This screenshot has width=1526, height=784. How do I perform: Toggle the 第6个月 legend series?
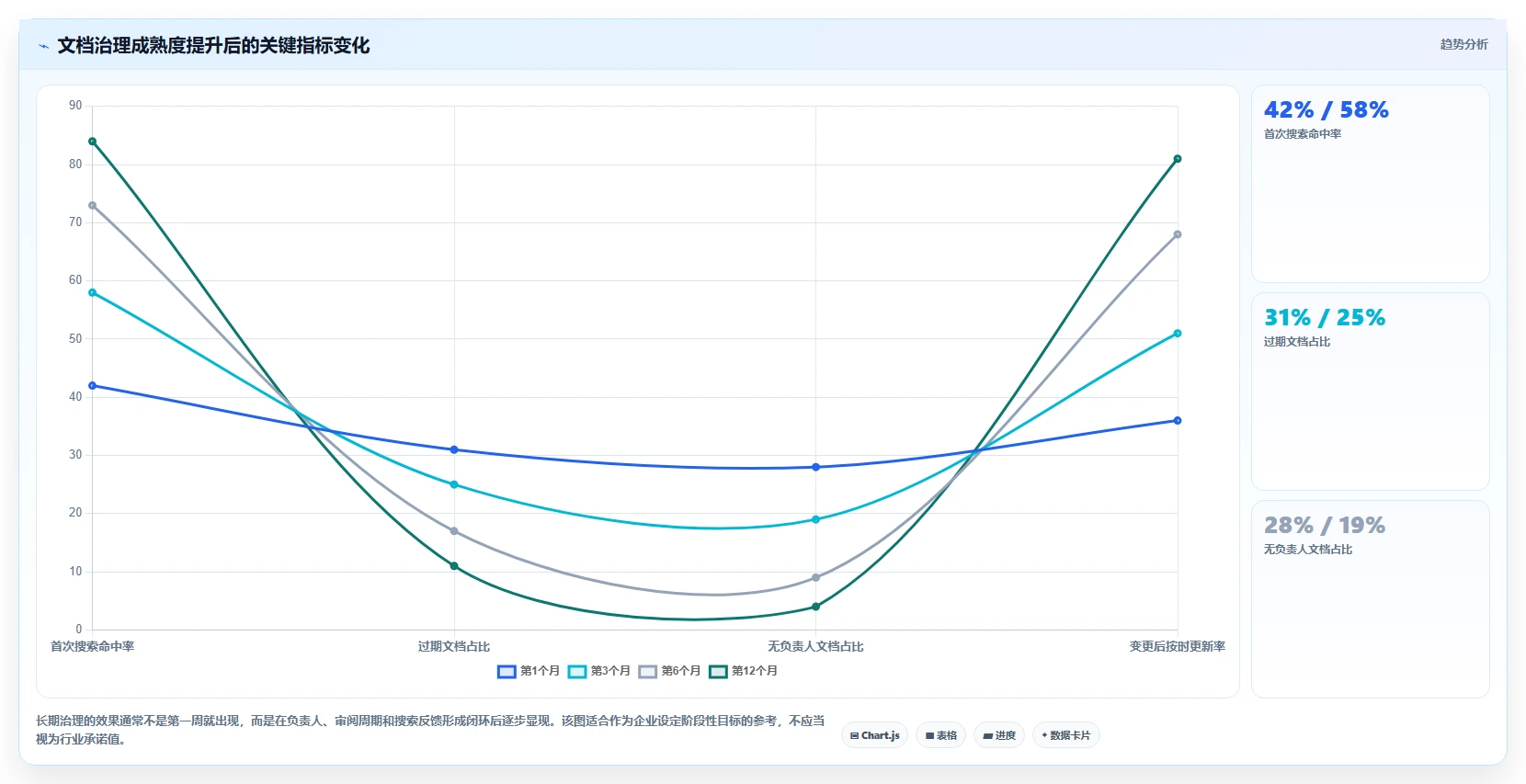[670, 671]
